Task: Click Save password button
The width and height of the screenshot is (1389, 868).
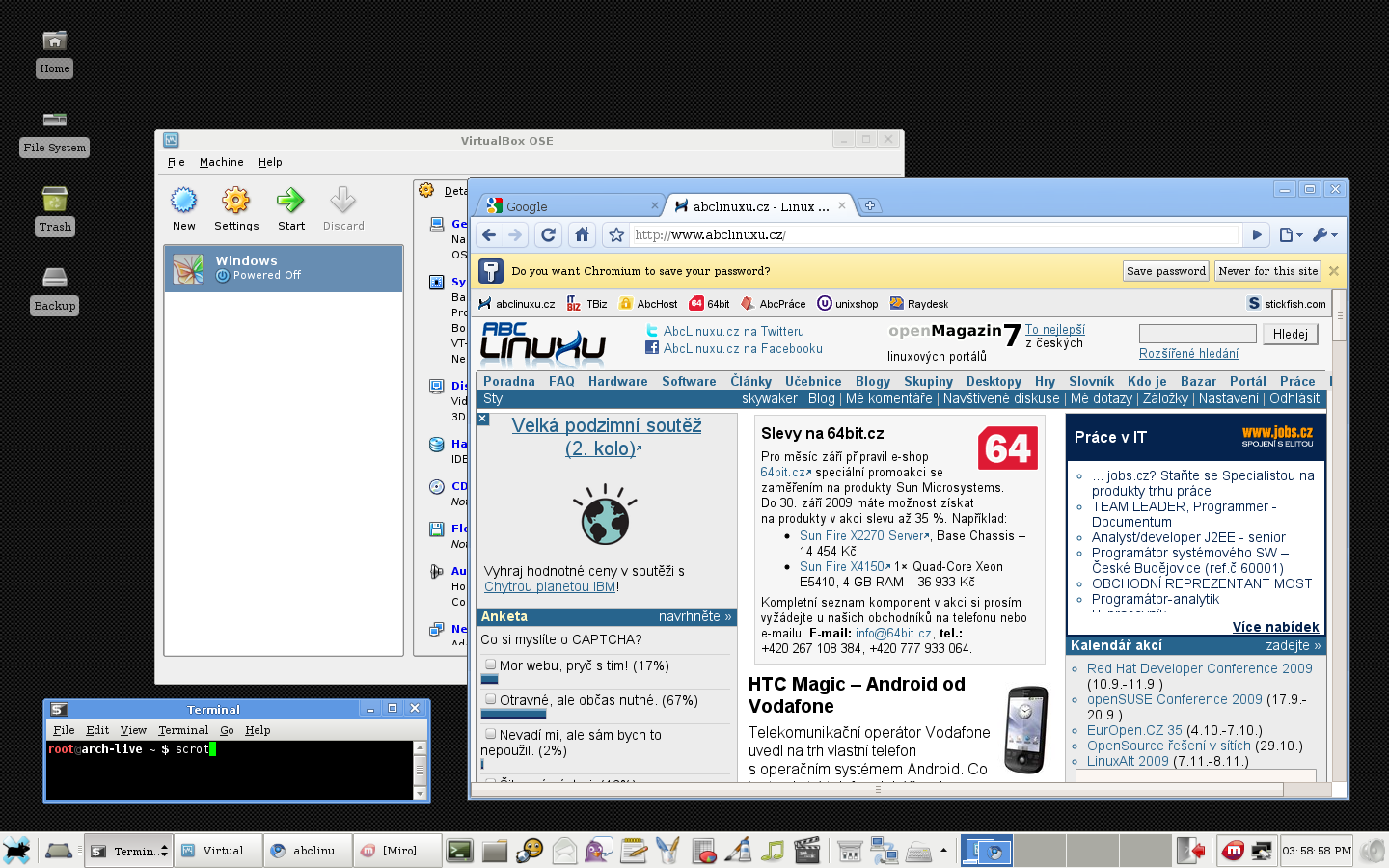Action: [x=1166, y=271]
